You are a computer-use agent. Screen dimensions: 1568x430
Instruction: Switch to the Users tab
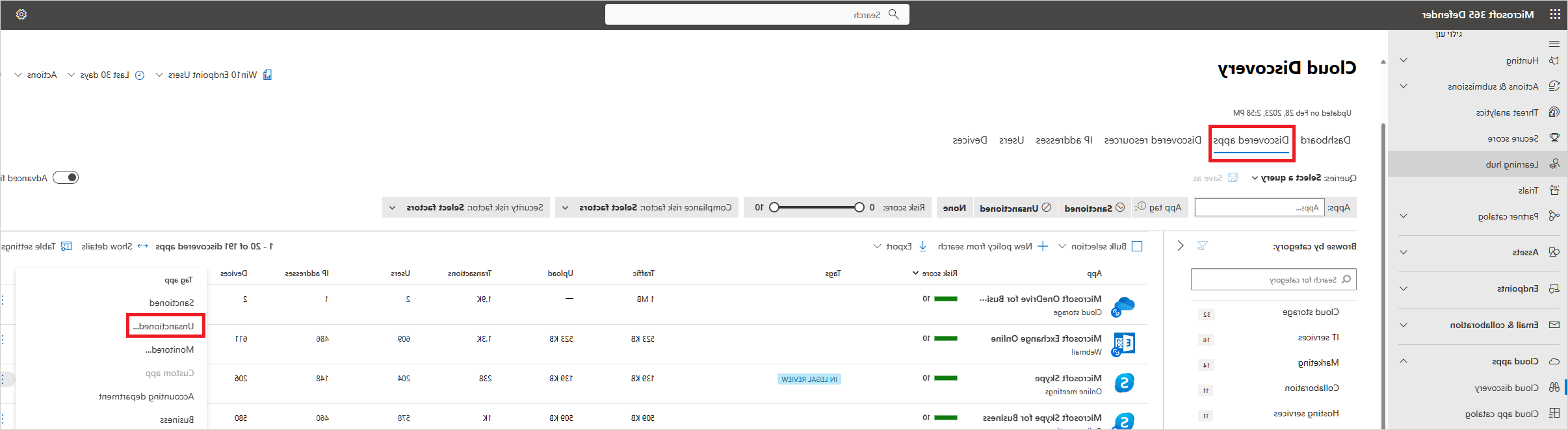[1012, 140]
